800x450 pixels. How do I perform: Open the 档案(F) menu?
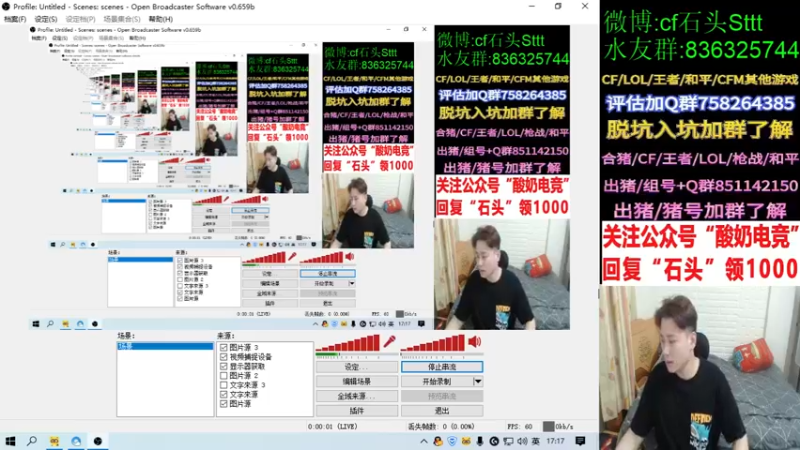tap(15, 19)
